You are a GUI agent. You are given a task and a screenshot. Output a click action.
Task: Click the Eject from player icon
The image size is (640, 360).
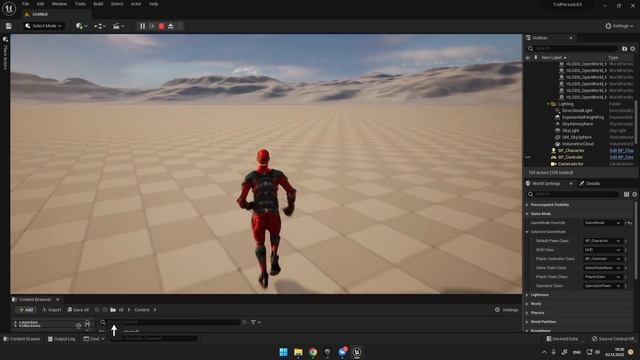tap(171, 26)
